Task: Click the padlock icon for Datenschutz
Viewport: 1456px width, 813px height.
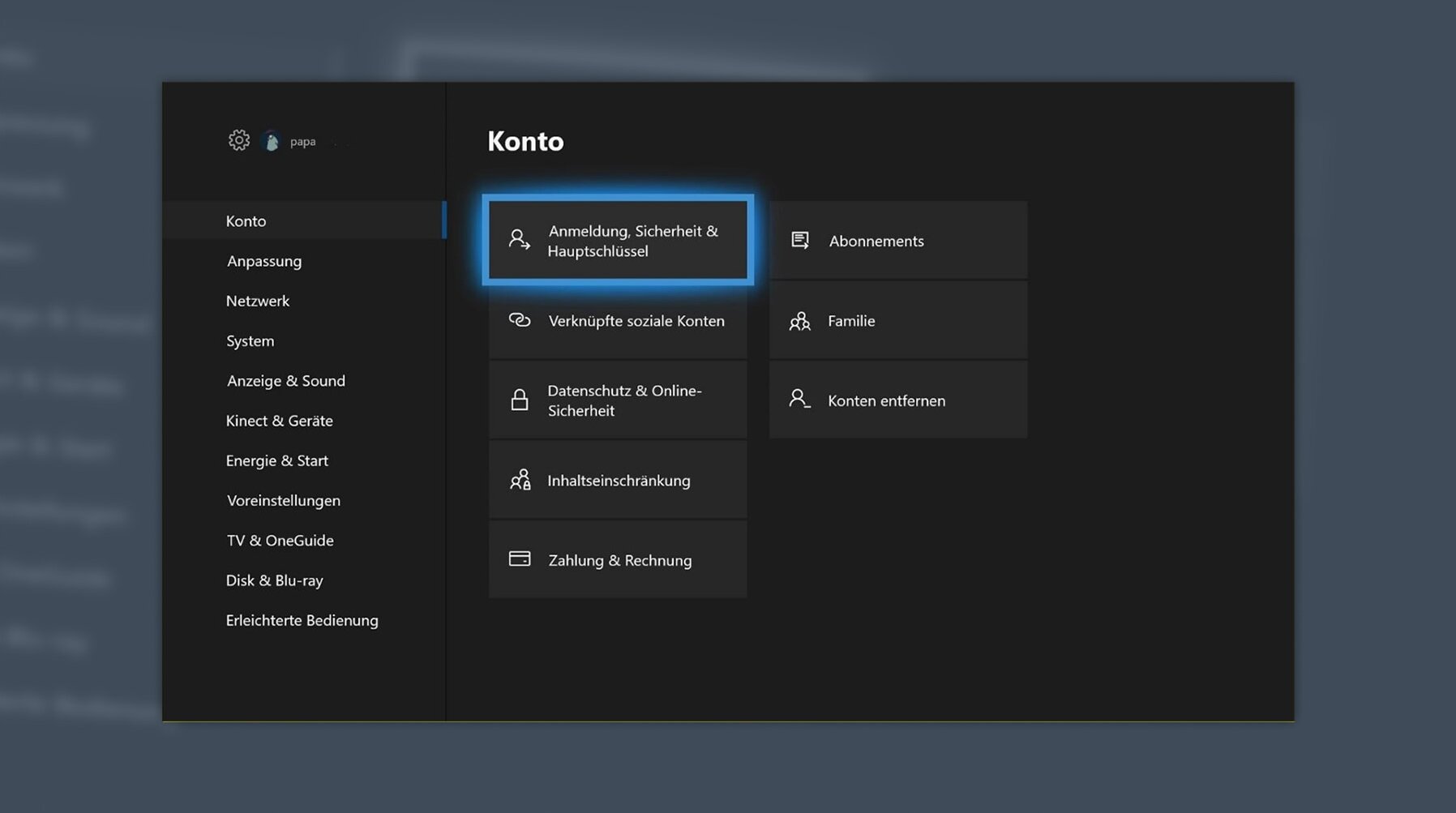Action: click(520, 400)
